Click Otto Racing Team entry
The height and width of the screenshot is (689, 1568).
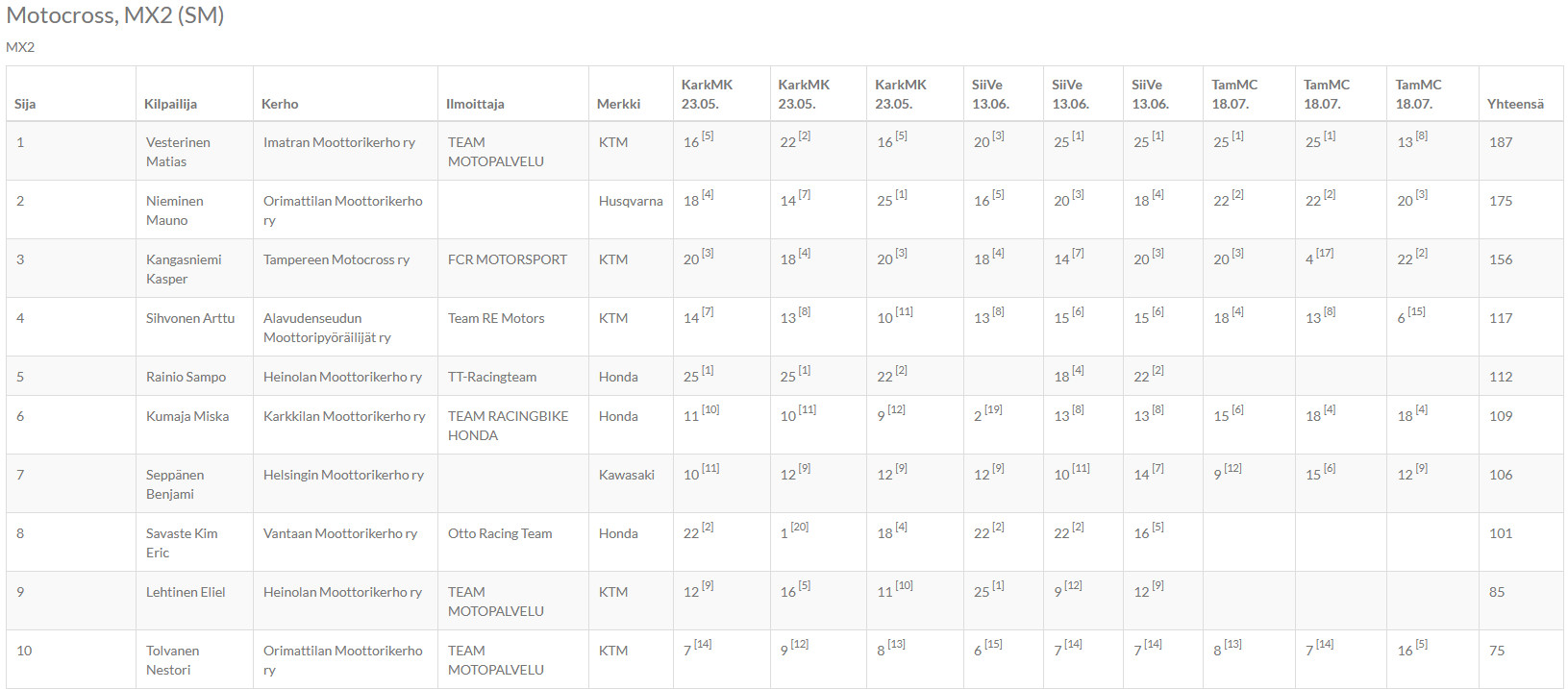pos(500,533)
